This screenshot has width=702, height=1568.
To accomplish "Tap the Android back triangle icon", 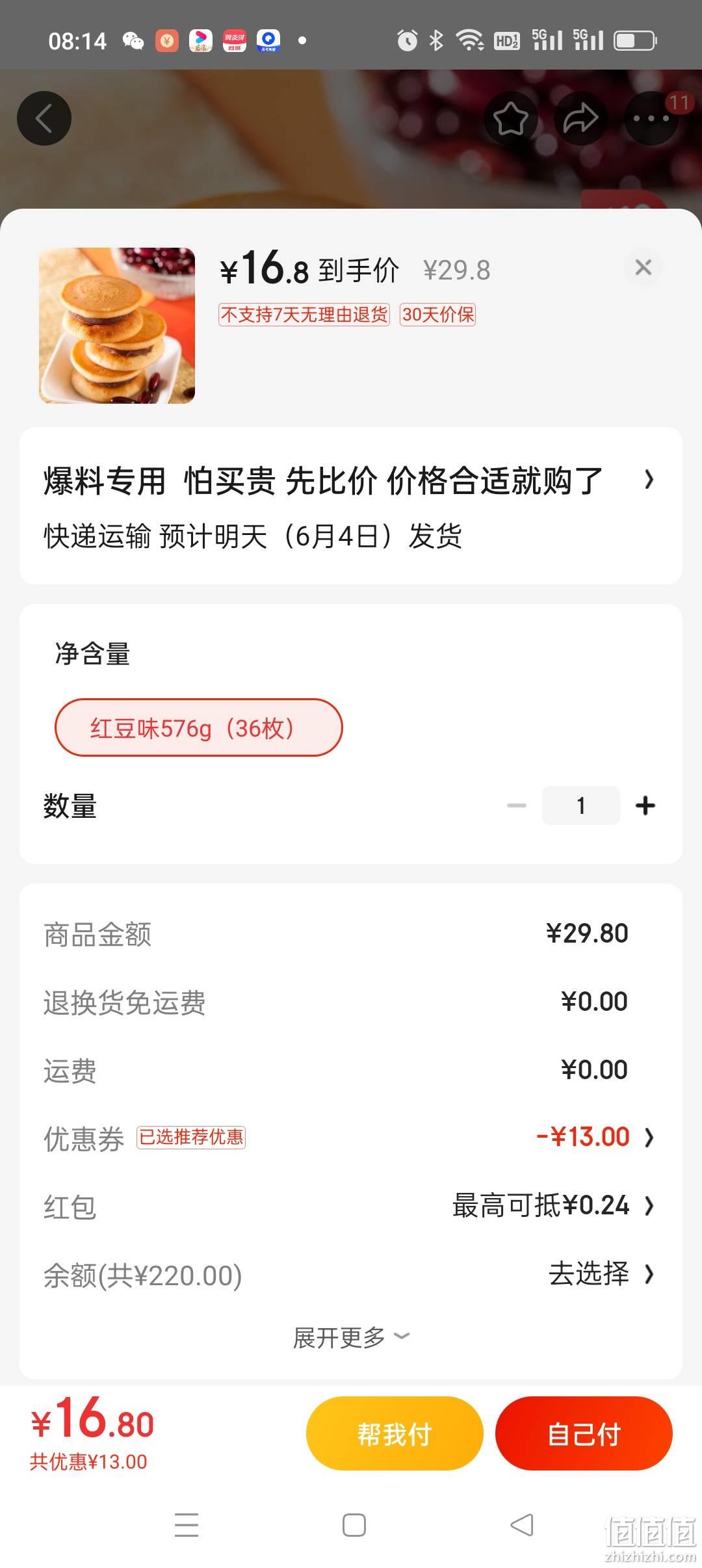I will pyautogui.click(x=522, y=1524).
